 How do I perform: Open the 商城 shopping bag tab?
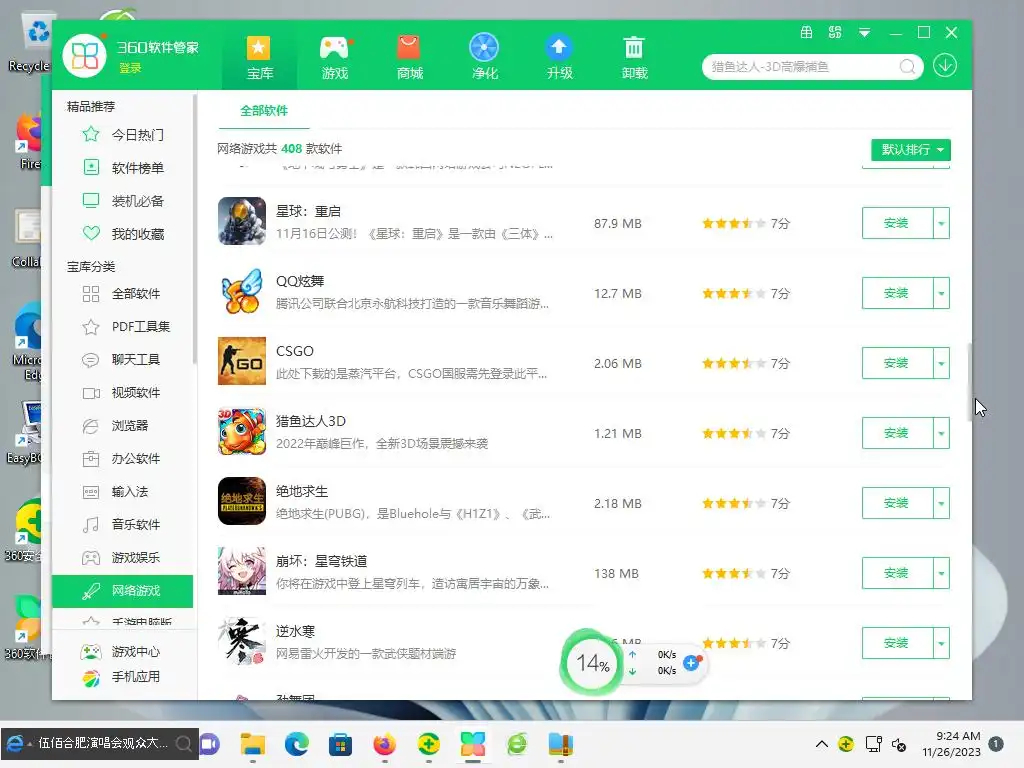click(x=409, y=57)
